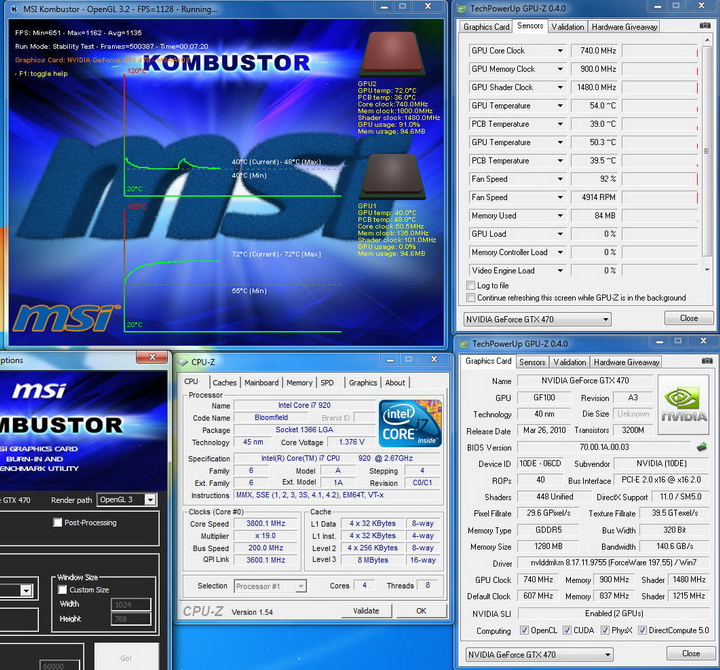Open the GPU Load sensor dropdown
Image resolution: width=720 pixels, height=670 pixels.
(560, 234)
